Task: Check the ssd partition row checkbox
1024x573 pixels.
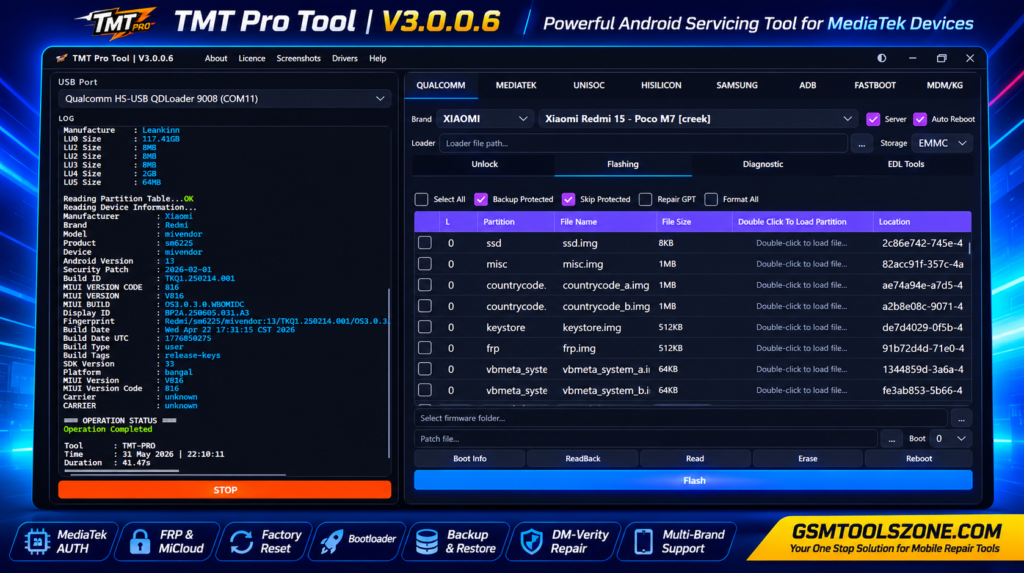Action: coord(425,242)
